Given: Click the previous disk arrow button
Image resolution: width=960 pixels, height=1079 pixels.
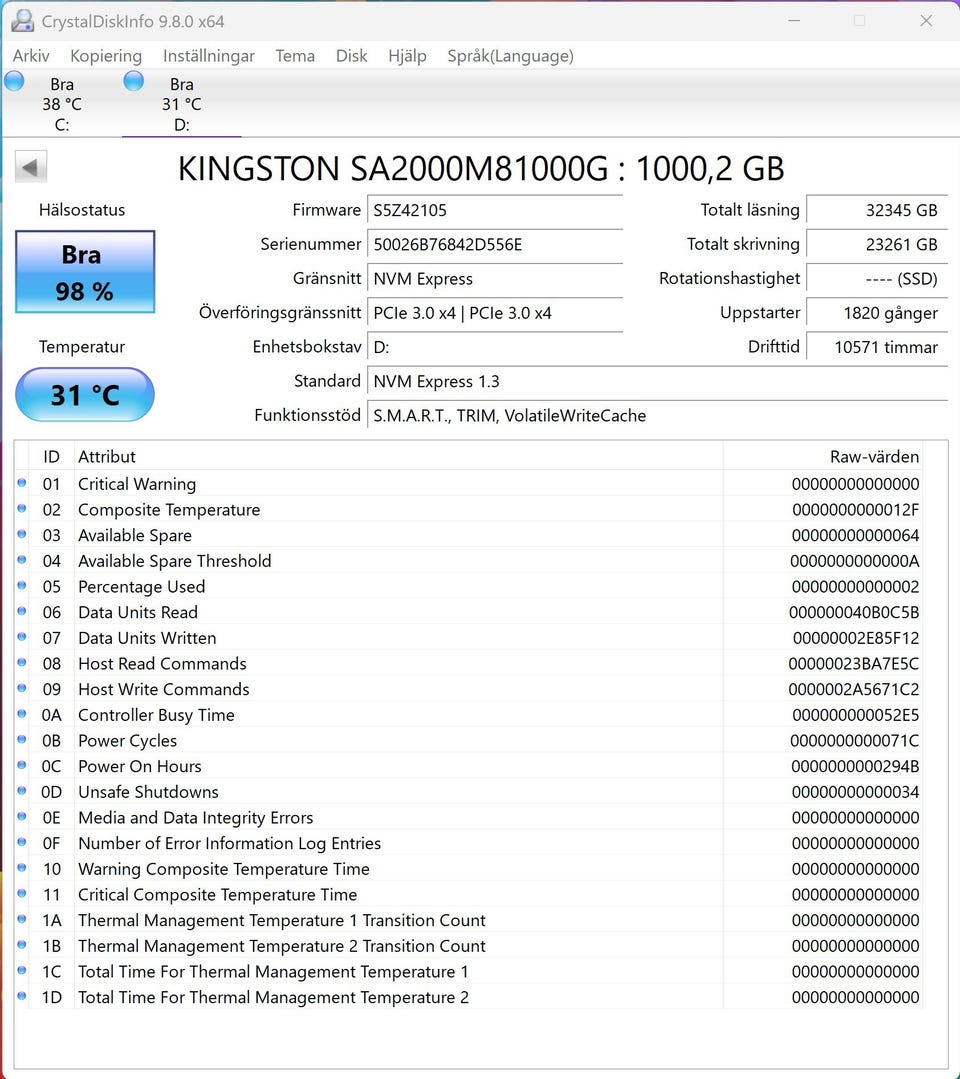Looking at the screenshot, I should 31,167.
